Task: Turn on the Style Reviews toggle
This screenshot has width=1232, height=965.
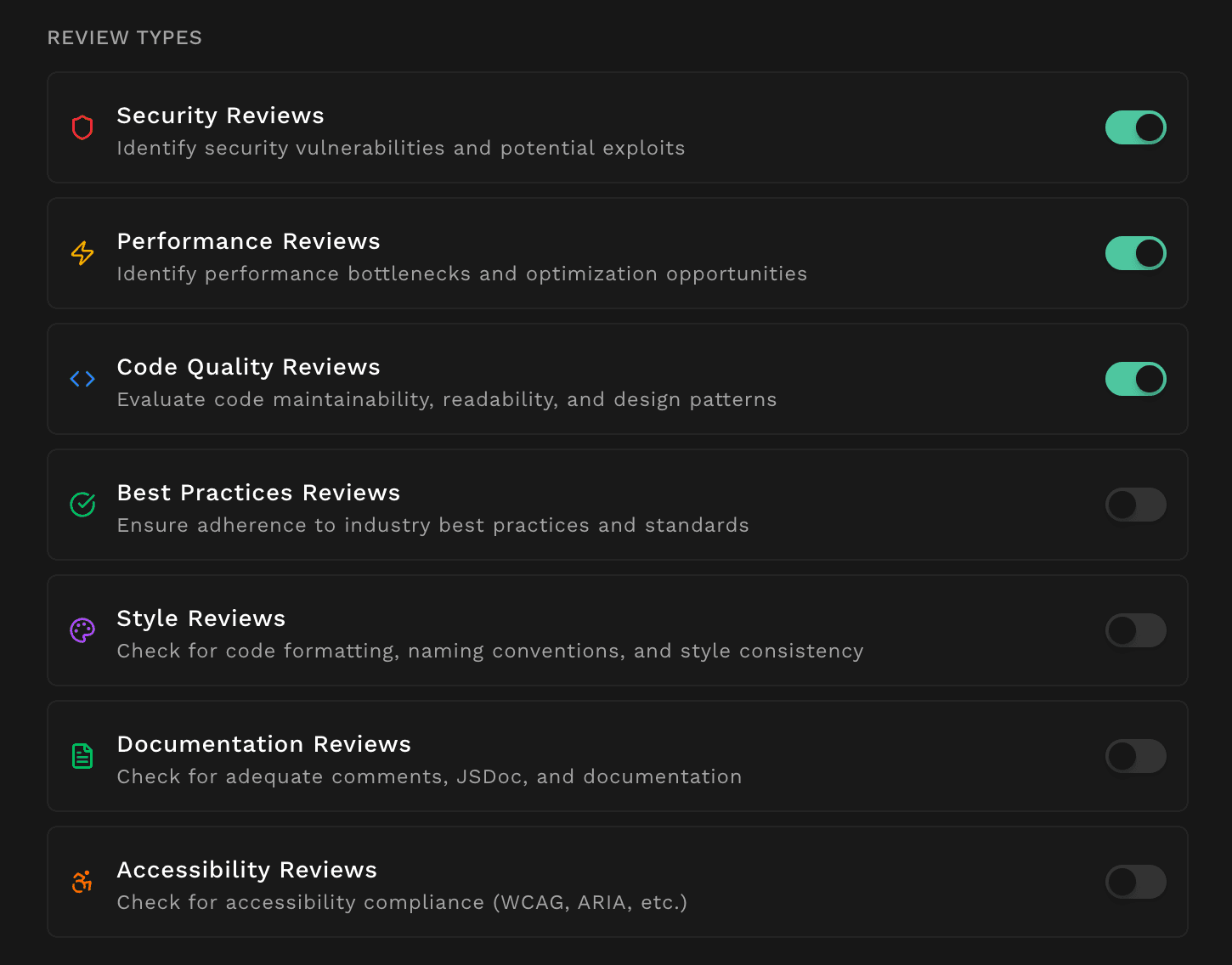Action: point(1136,630)
